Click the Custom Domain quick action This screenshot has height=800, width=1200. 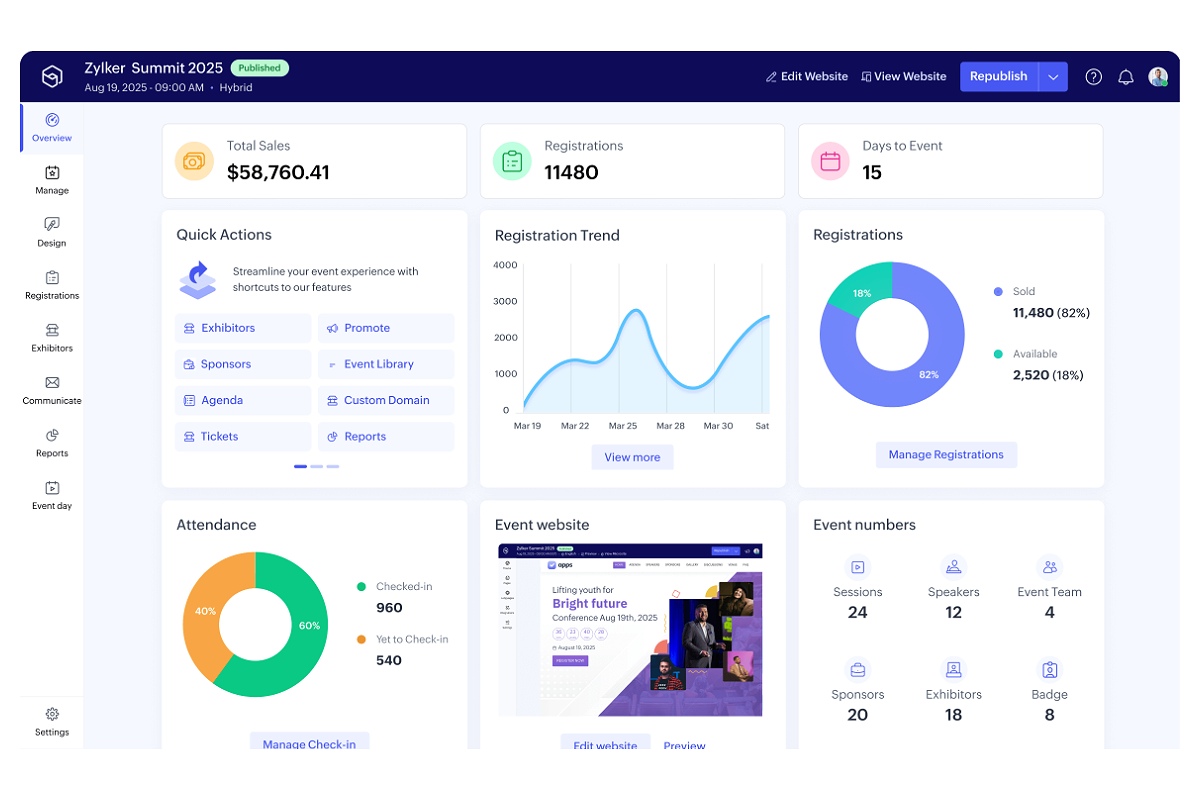386,401
